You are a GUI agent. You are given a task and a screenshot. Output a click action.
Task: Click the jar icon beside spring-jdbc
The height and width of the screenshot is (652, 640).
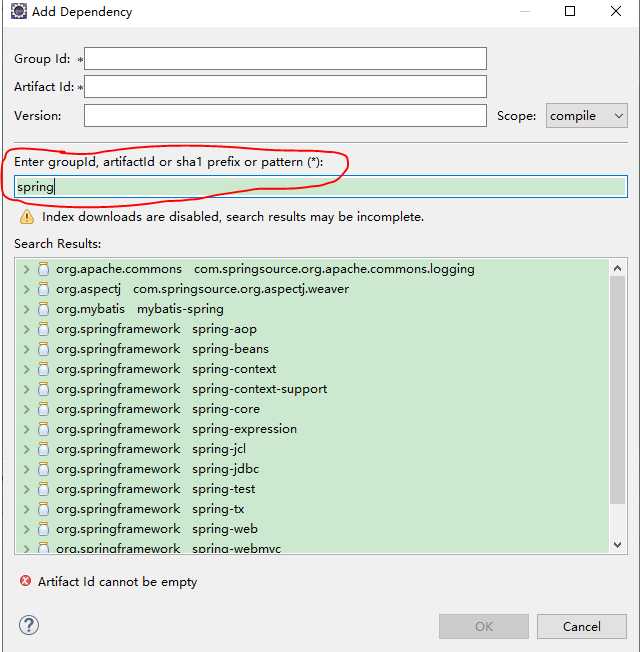point(43,469)
